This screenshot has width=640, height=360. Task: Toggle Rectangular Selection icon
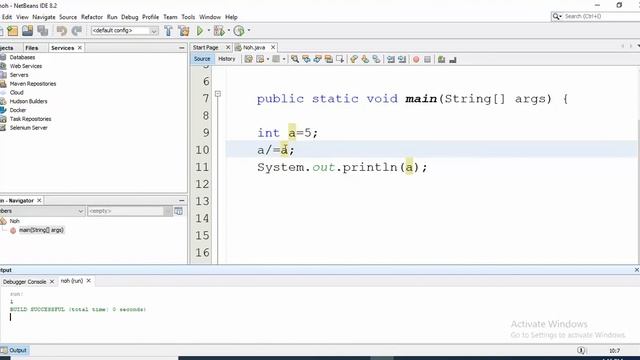(340, 59)
